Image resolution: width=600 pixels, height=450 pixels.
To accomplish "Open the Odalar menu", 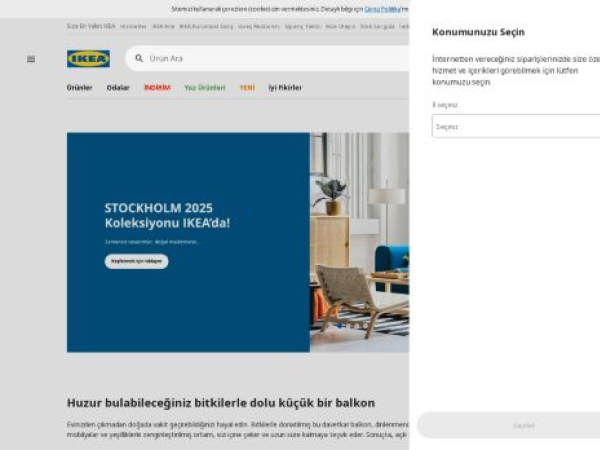I will click(x=118, y=88).
